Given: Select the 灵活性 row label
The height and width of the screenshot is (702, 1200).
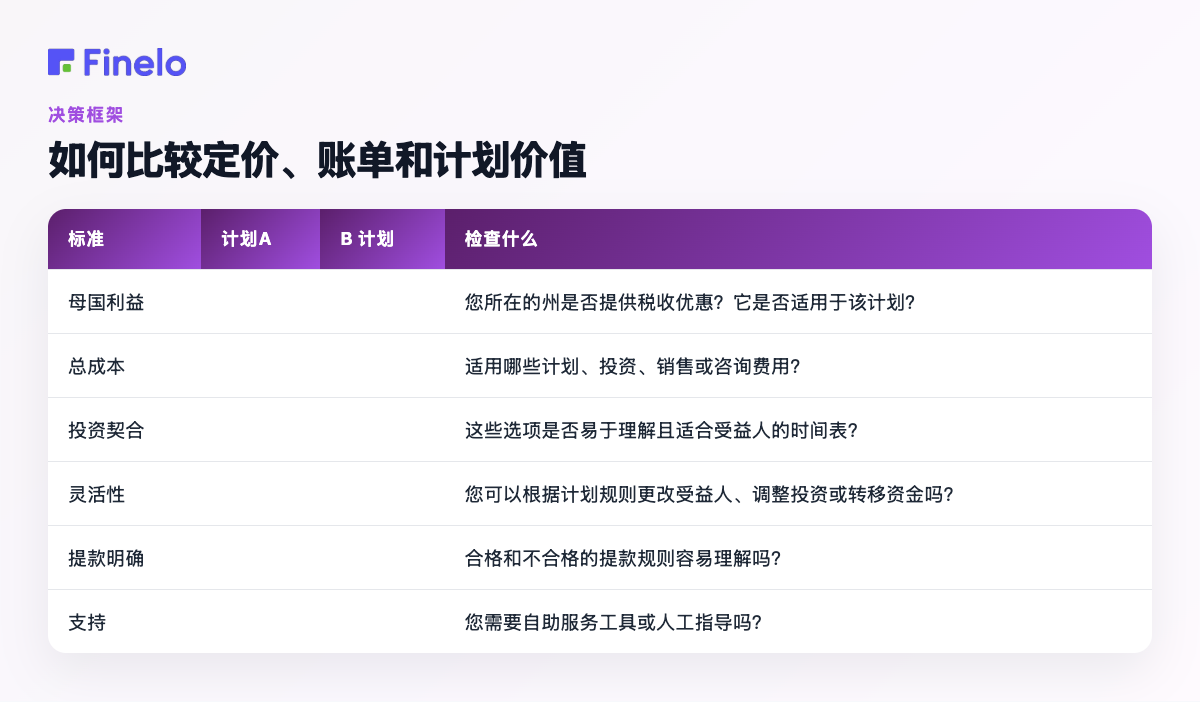Looking at the screenshot, I should point(96,494).
